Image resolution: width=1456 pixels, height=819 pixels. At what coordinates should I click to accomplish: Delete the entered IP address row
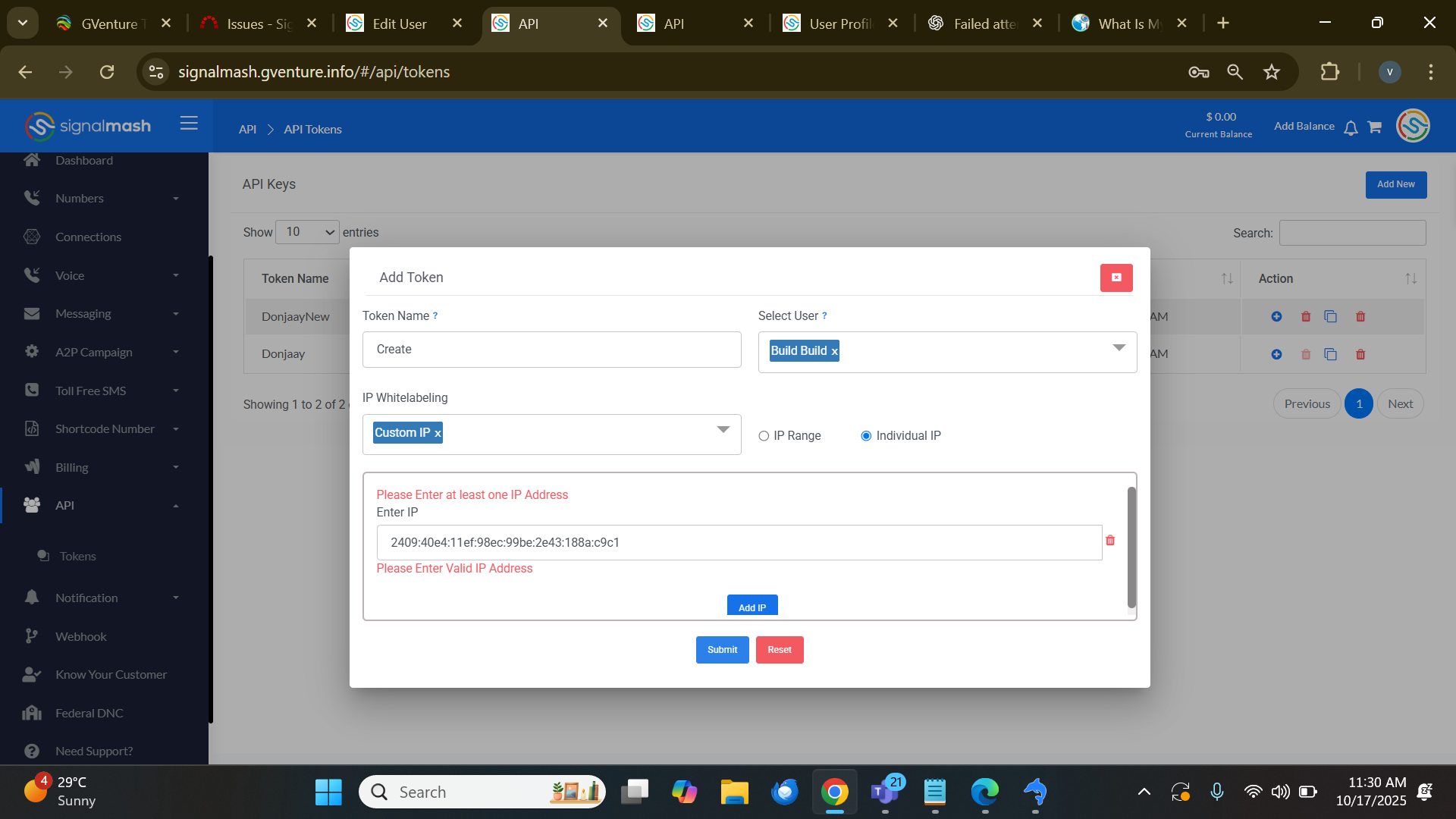[x=1110, y=541]
